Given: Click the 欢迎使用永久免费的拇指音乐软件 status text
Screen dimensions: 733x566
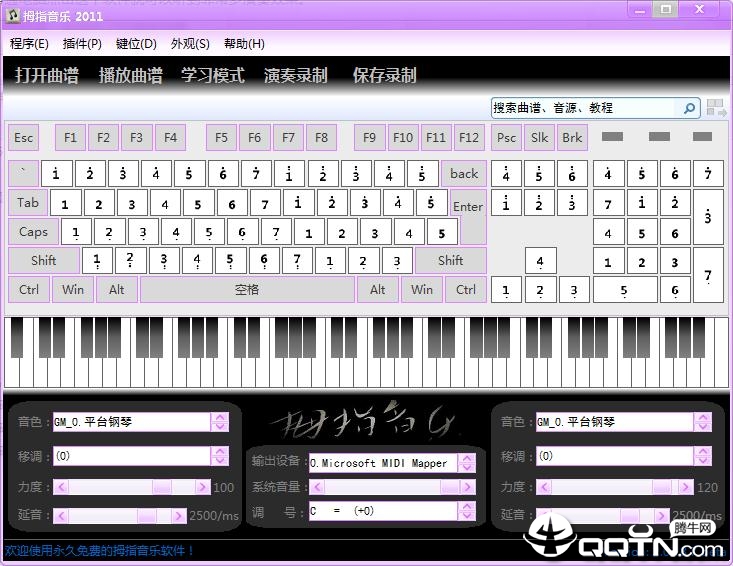Looking at the screenshot, I should pos(100,551).
